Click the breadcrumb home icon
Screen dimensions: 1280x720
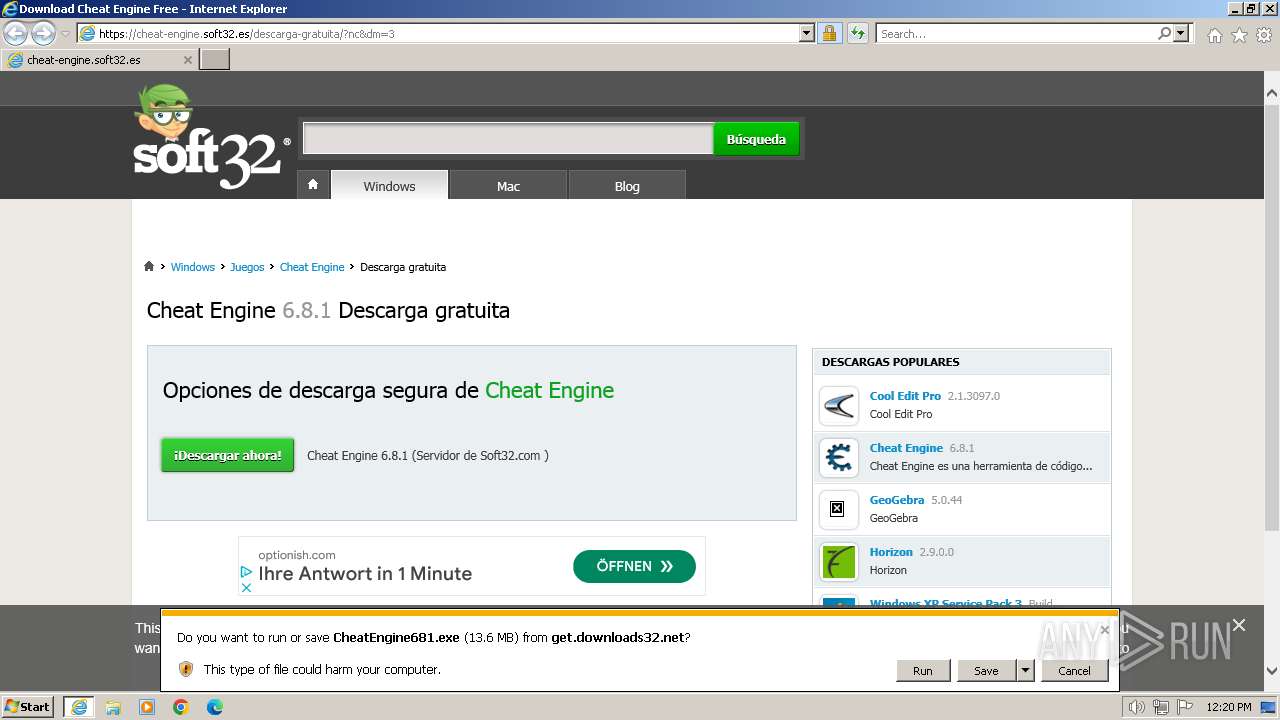click(149, 267)
